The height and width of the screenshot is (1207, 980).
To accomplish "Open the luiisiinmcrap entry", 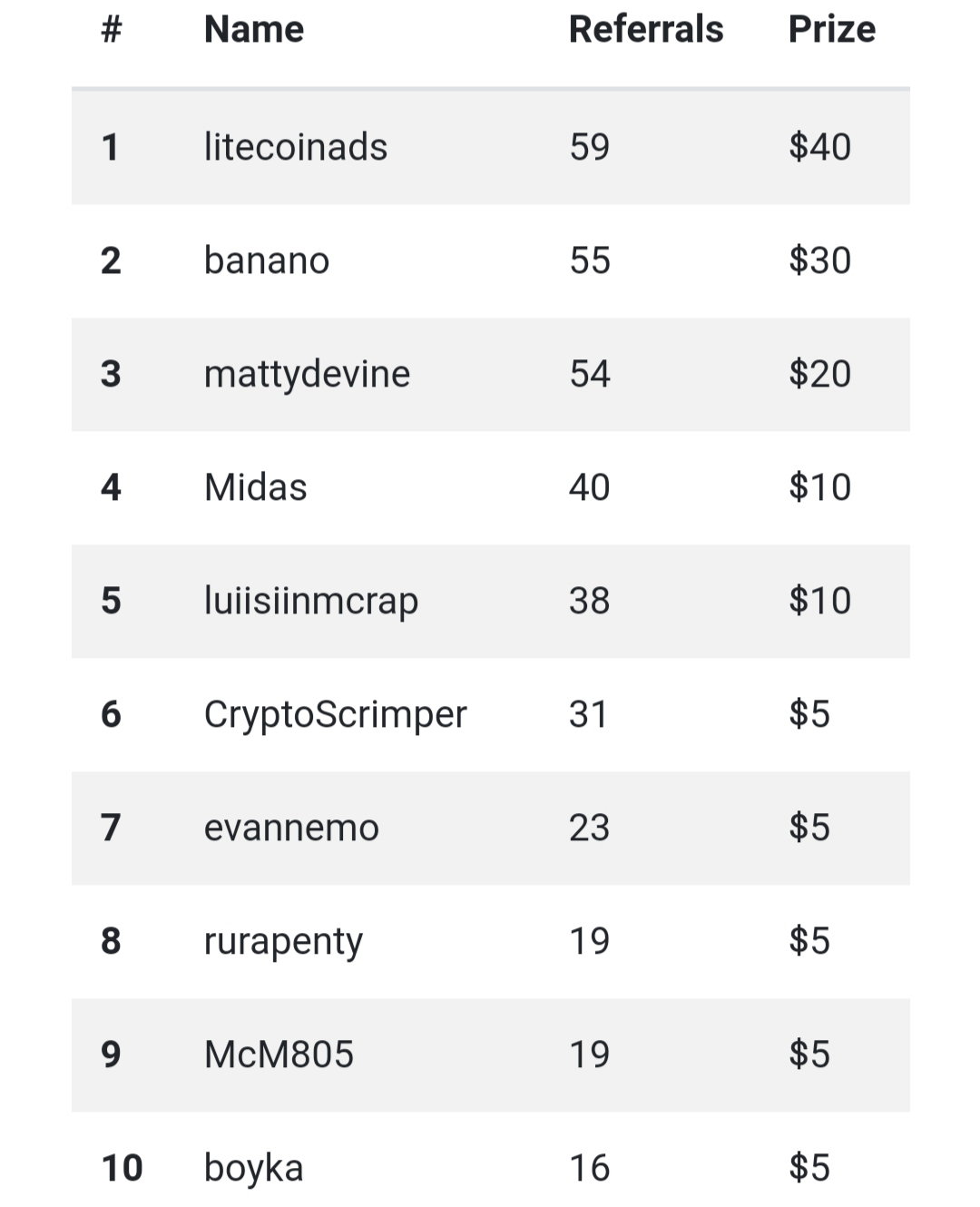I will [x=311, y=601].
